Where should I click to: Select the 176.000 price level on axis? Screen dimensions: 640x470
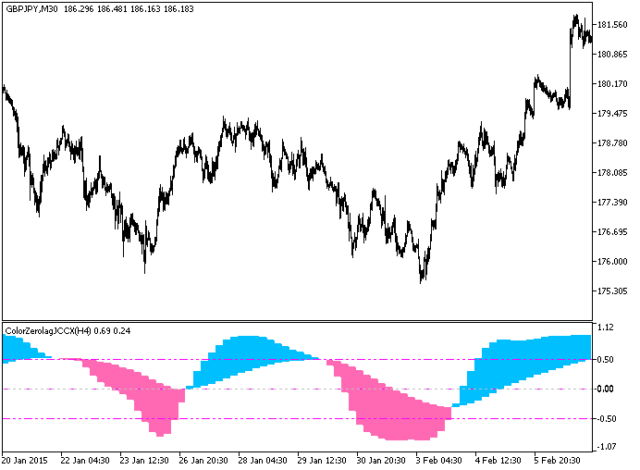pos(611,262)
